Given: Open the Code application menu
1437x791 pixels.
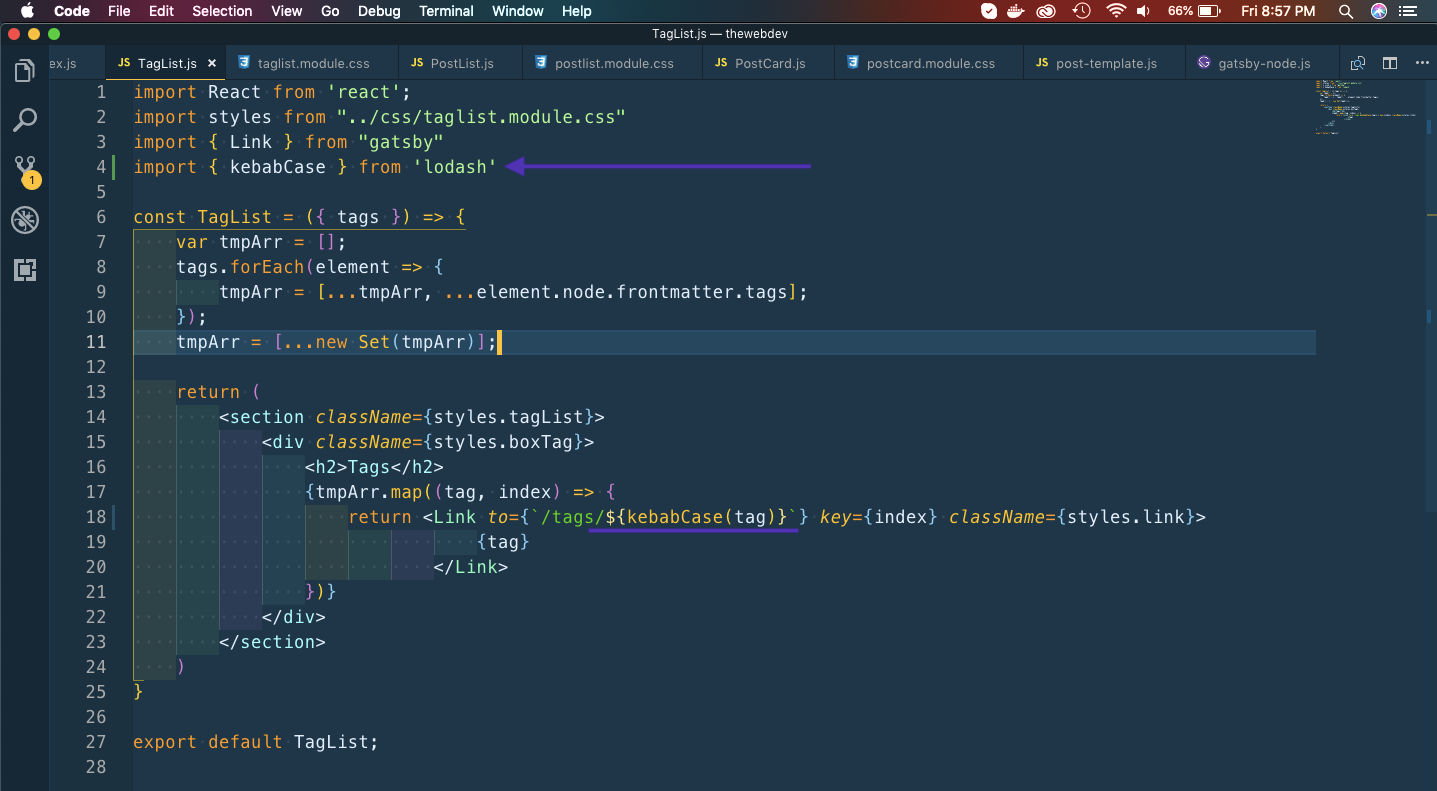Looking at the screenshot, I should [71, 11].
